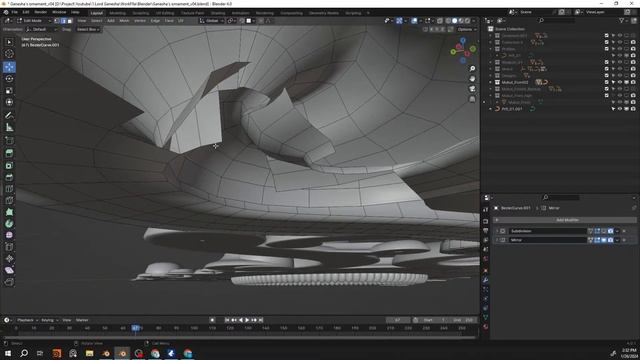Select the Knife tool
Image resolution: width=640 pixels, height=360 pixels.
point(9,200)
